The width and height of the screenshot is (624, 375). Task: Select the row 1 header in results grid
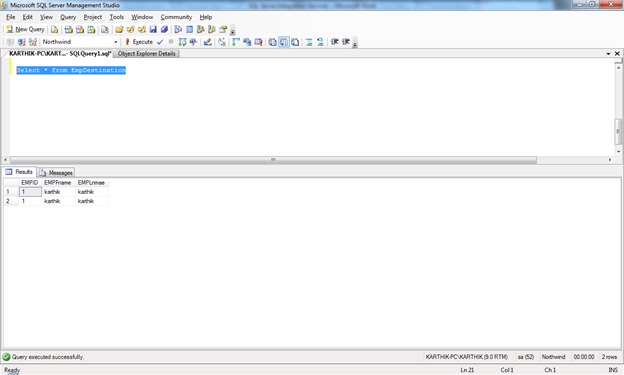click(x=11, y=192)
